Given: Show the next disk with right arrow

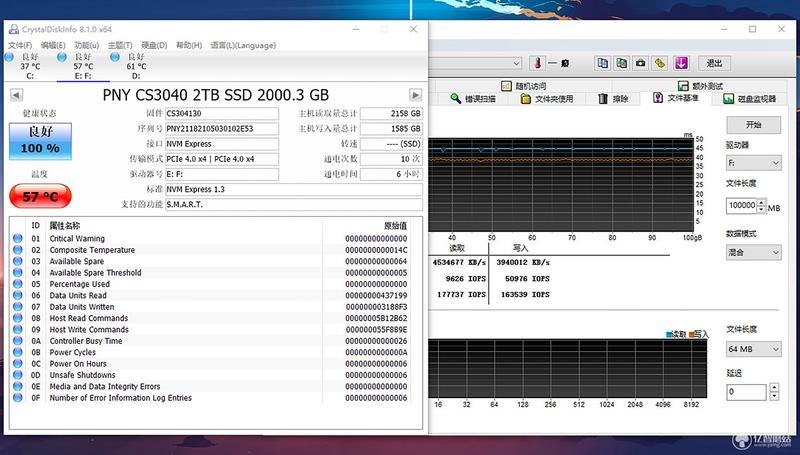Looking at the screenshot, I should tap(416, 95).
